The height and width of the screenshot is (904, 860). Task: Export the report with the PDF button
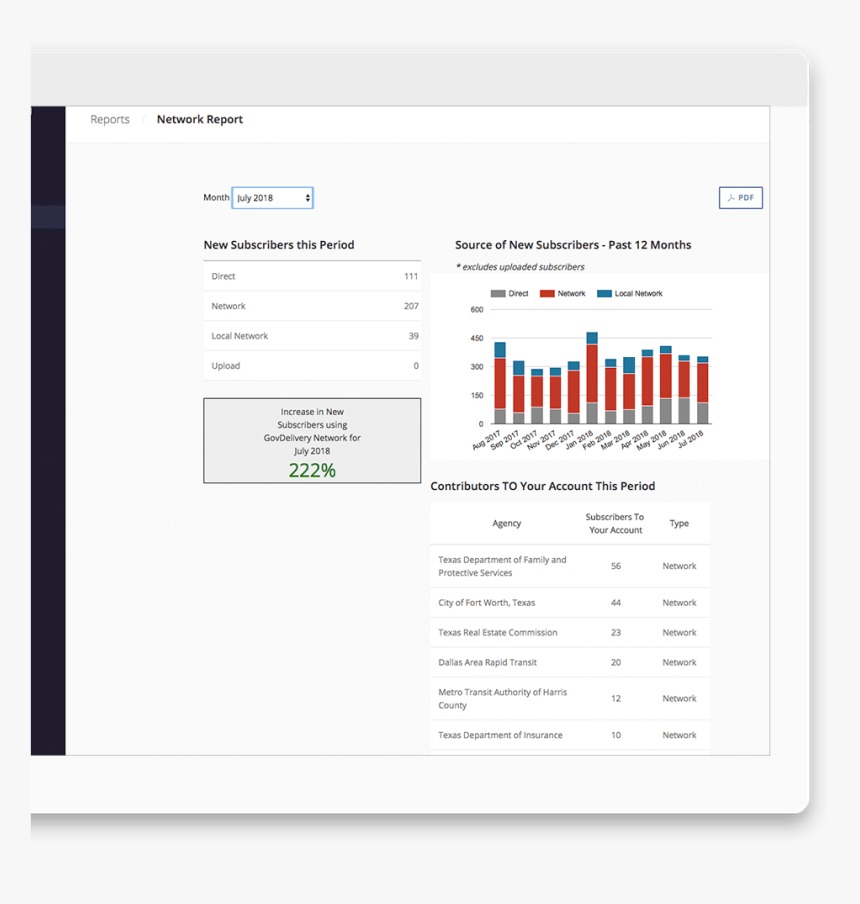tap(741, 198)
